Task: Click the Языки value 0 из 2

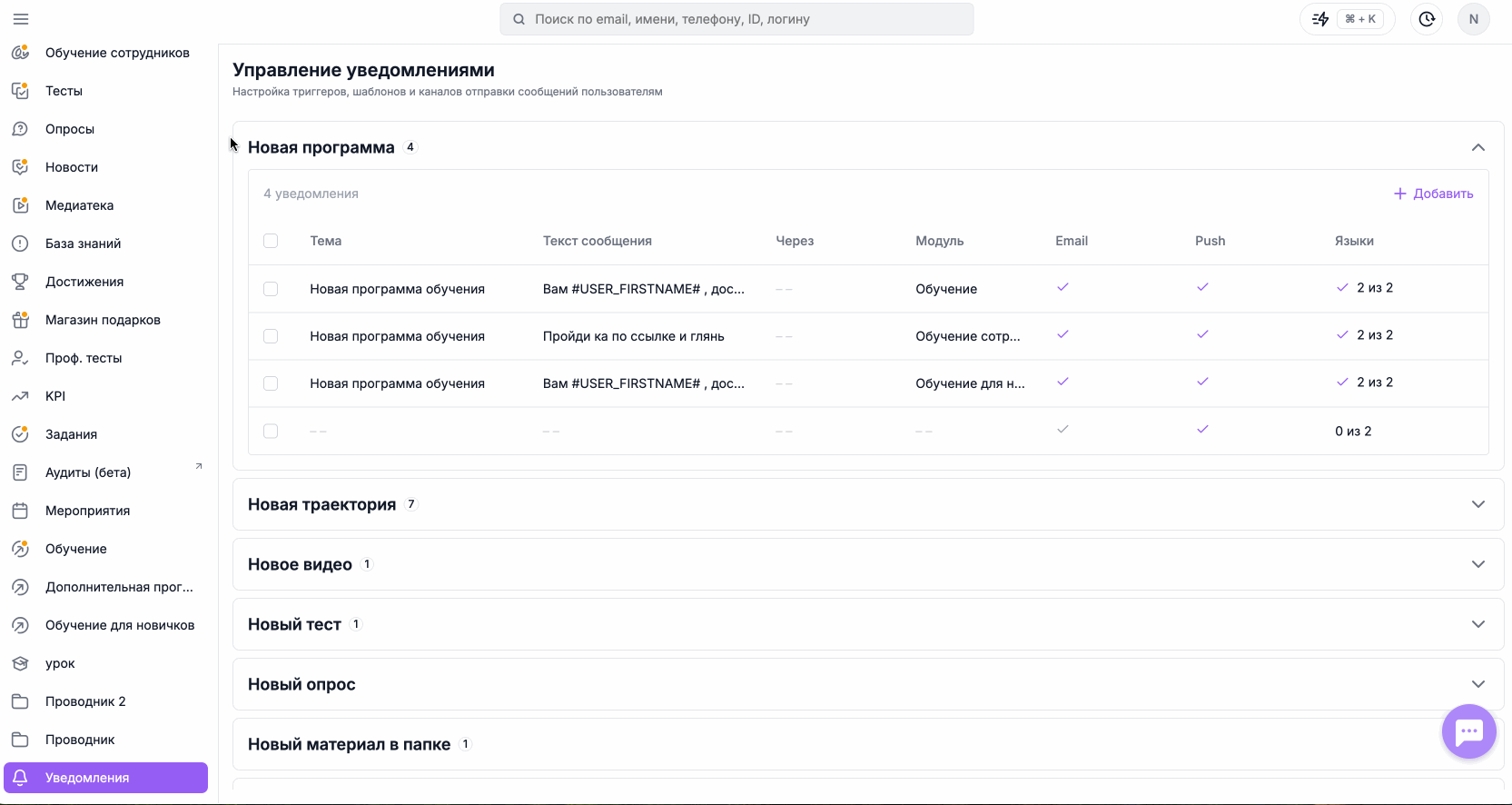Action: 1353,431
